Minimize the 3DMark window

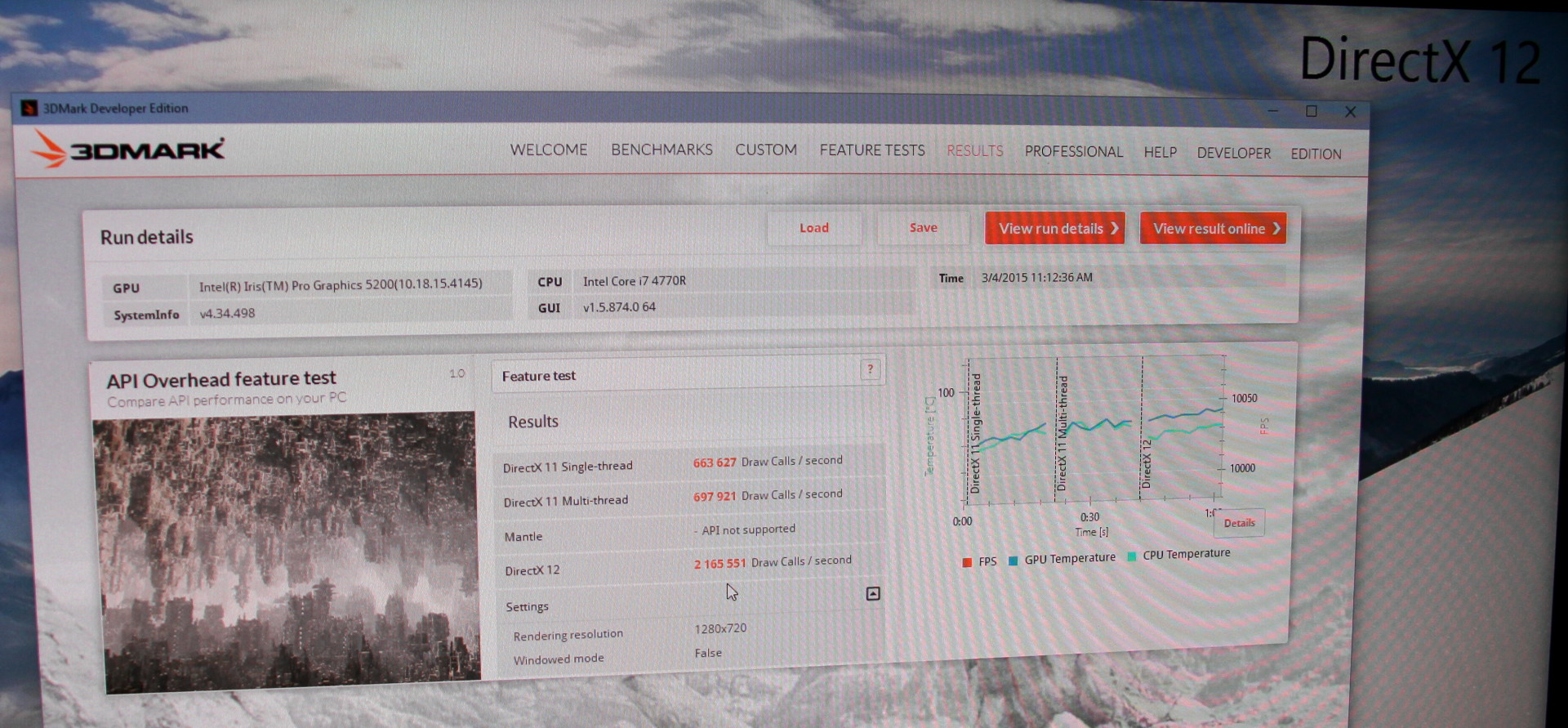1272,110
